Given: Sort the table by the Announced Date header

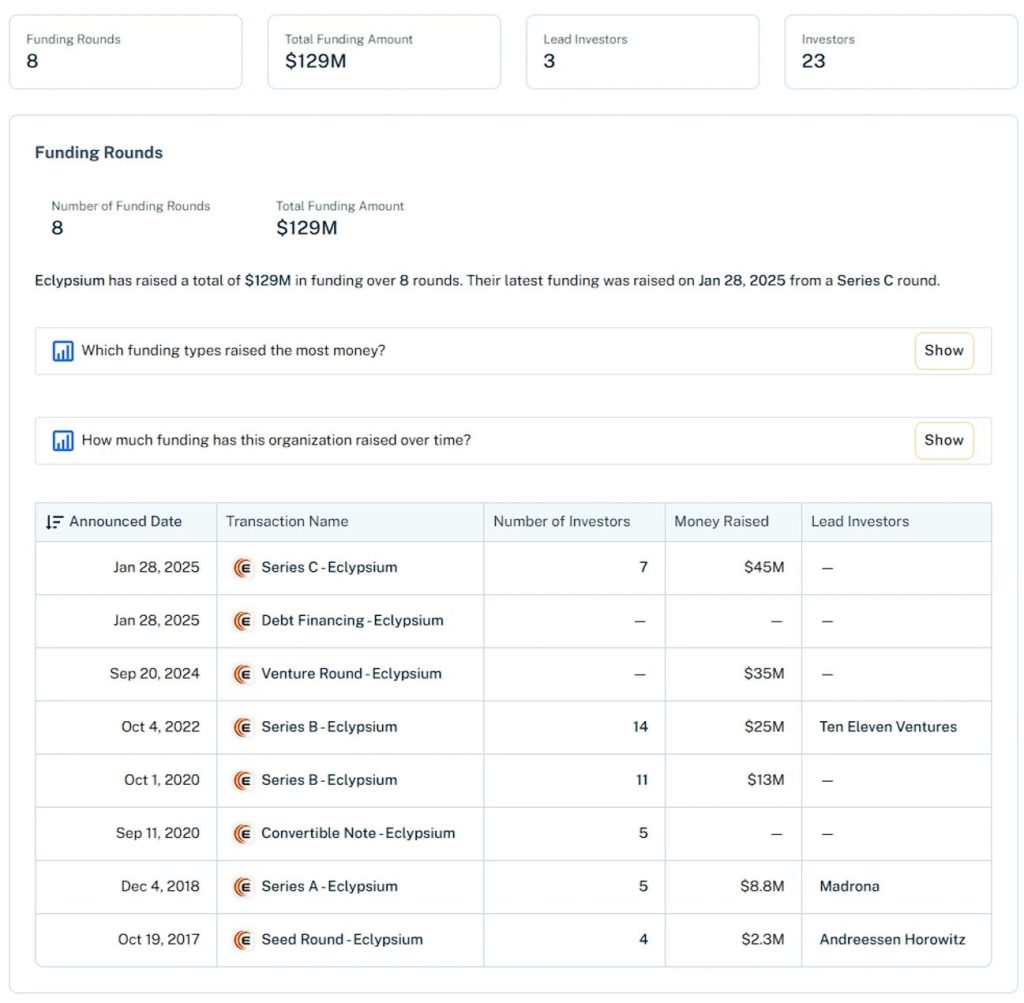Looking at the screenshot, I should 125,522.
